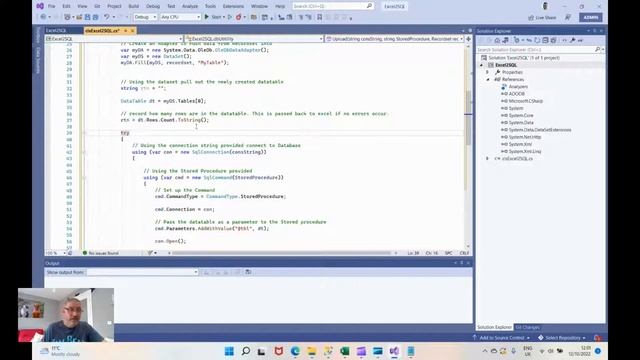640x360 pixels.
Task: Open File Explorer from taskbar
Action: (311, 351)
